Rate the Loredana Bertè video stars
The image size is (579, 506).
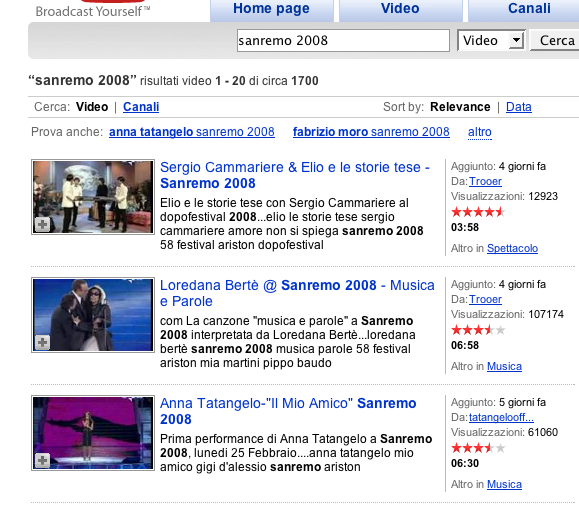478,330
